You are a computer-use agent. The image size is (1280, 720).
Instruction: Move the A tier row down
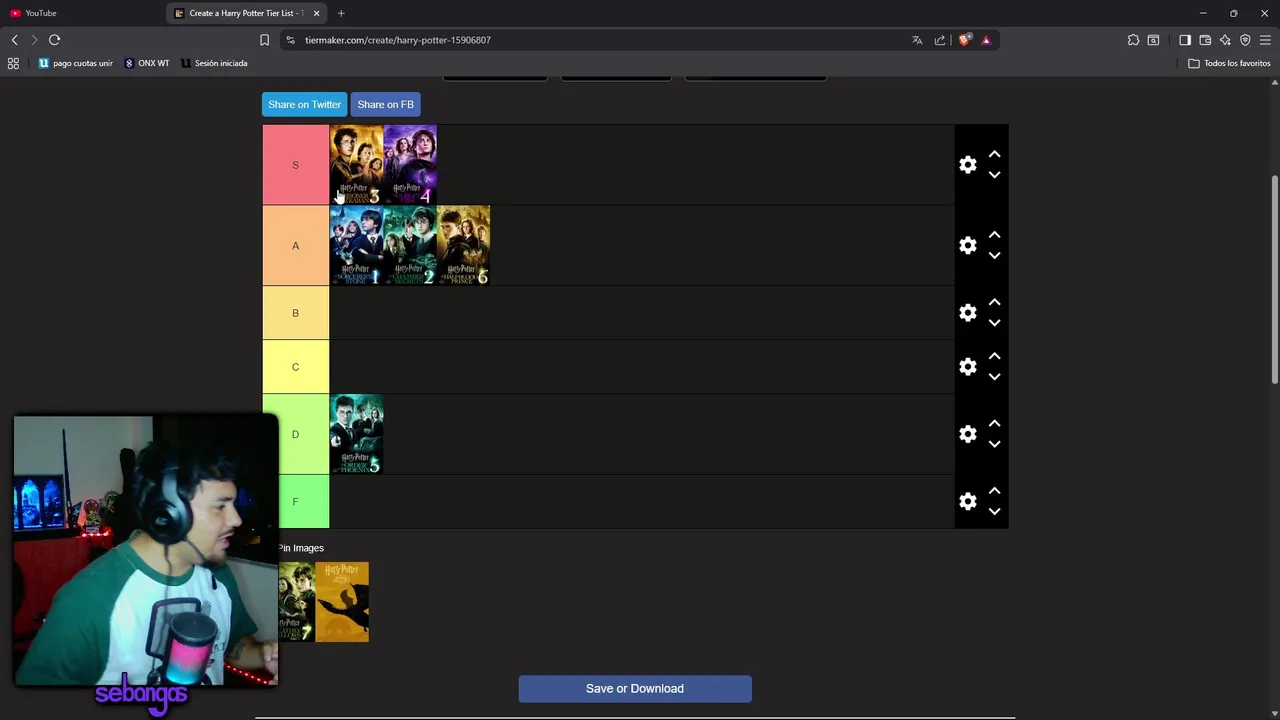click(x=994, y=255)
